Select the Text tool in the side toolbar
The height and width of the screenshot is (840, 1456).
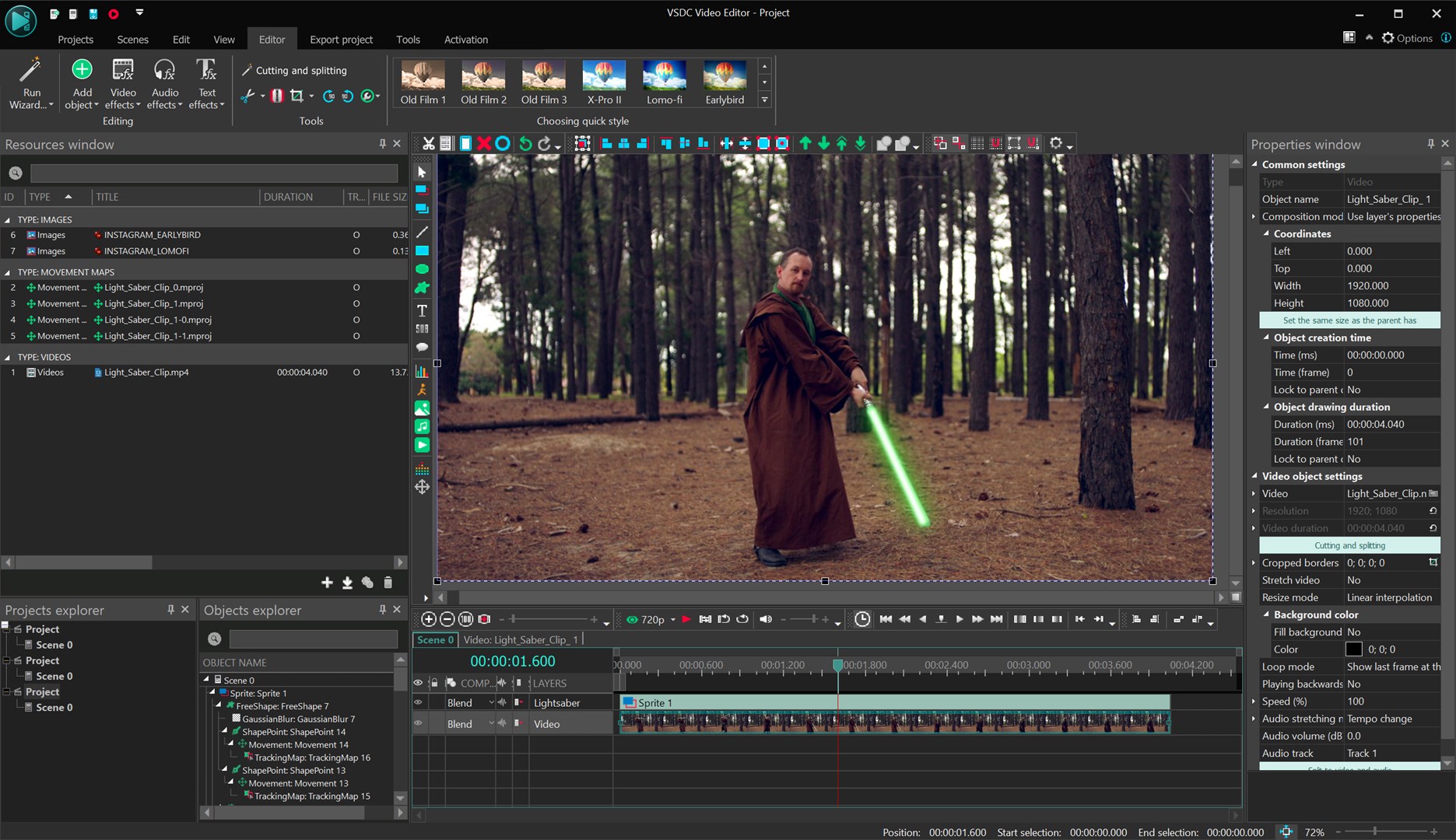pyautogui.click(x=422, y=310)
